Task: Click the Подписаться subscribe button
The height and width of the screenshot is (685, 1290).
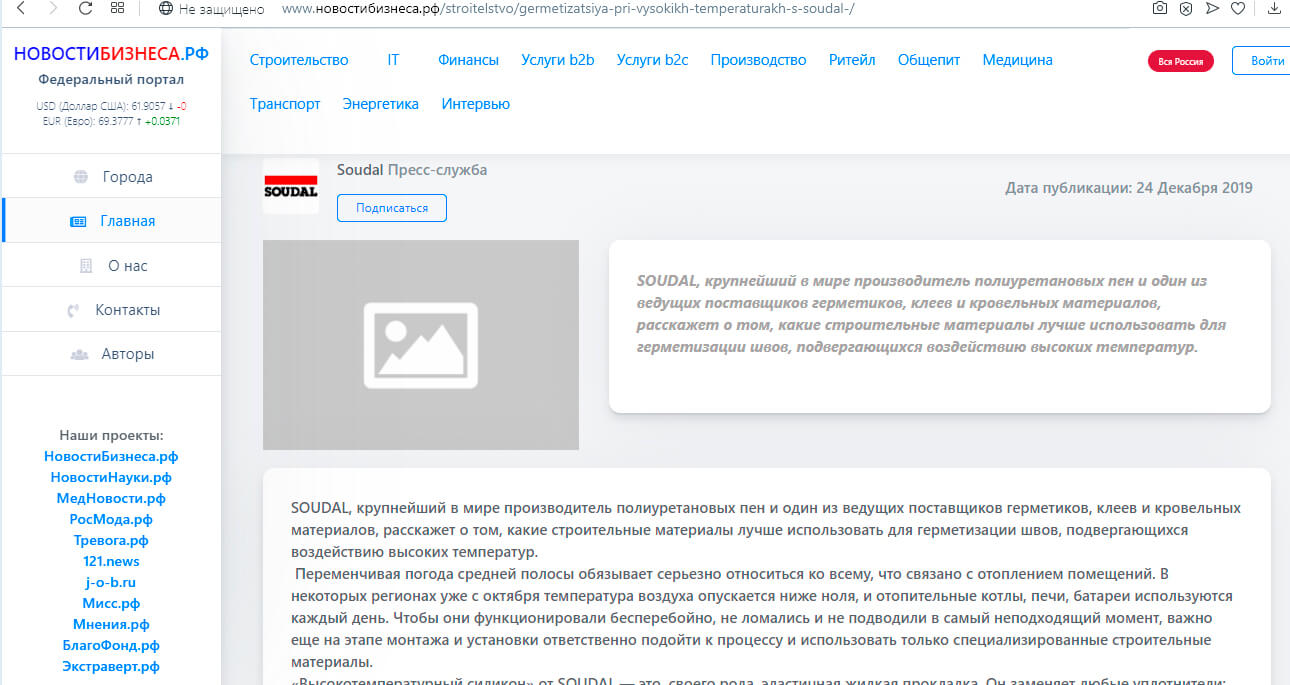Action: coord(392,208)
